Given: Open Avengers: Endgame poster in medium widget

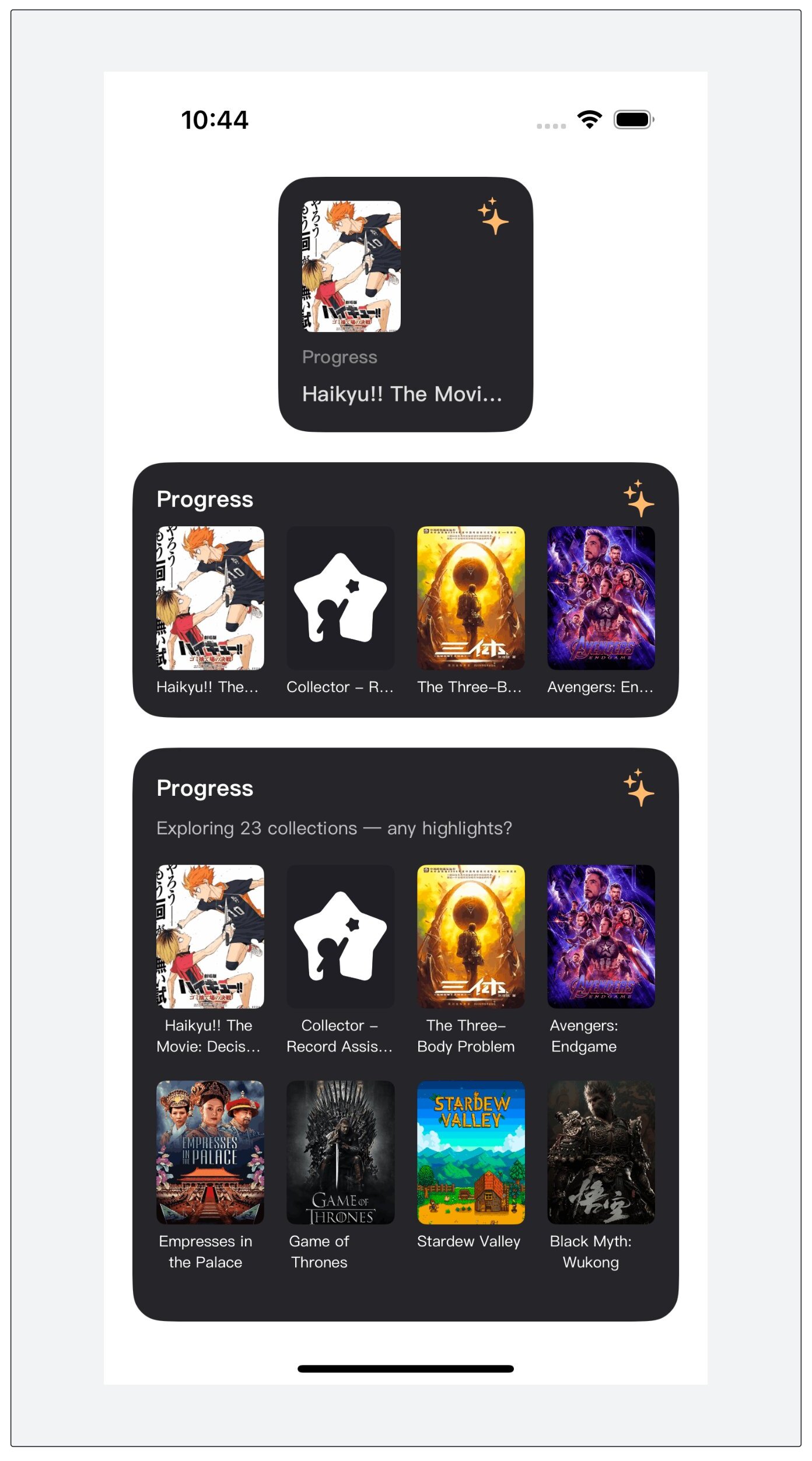Looking at the screenshot, I should [x=601, y=598].
